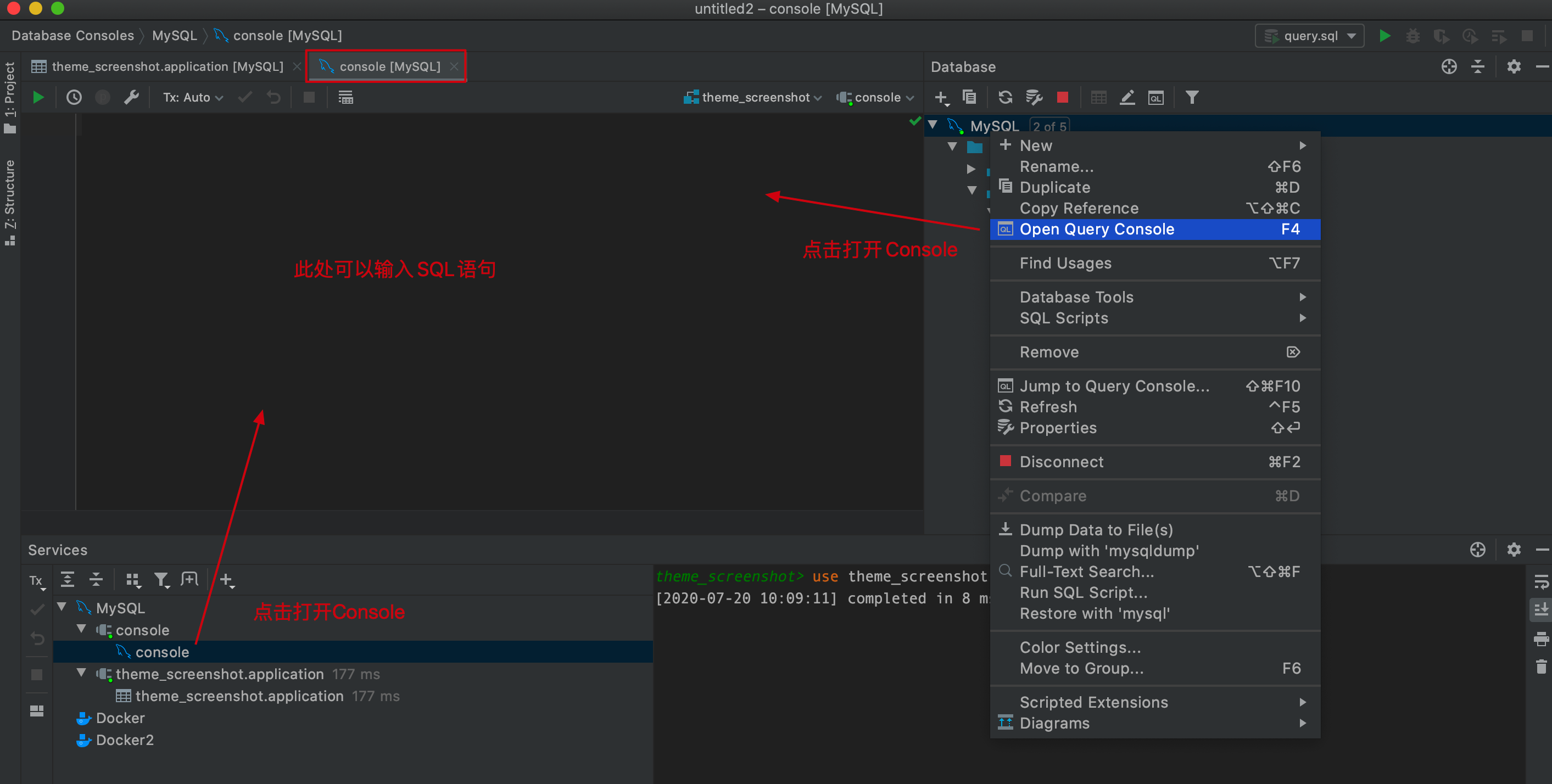Collapse the MySQL node in Services tree
Image resolution: width=1552 pixels, height=784 pixels.
click(x=62, y=607)
